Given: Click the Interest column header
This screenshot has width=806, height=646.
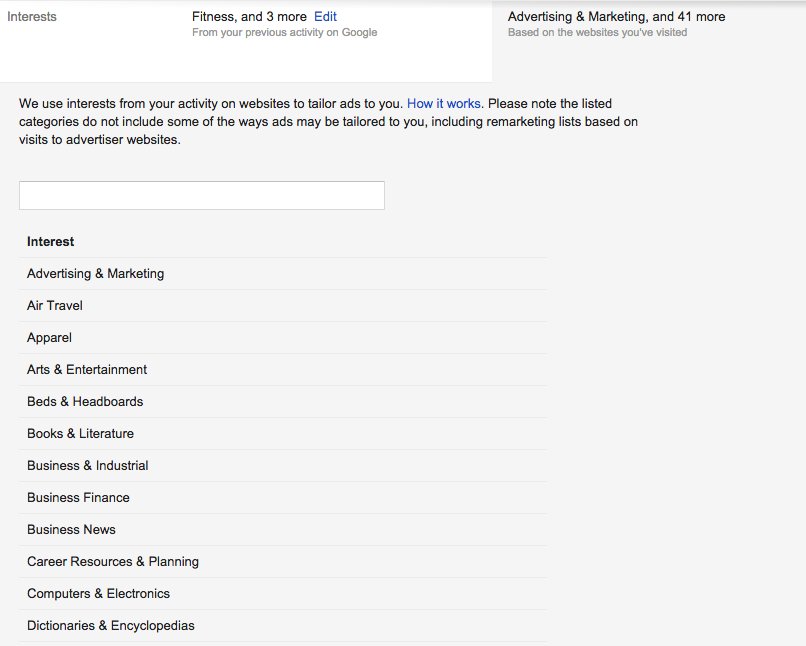Looking at the screenshot, I should click(x=51, y=242).
